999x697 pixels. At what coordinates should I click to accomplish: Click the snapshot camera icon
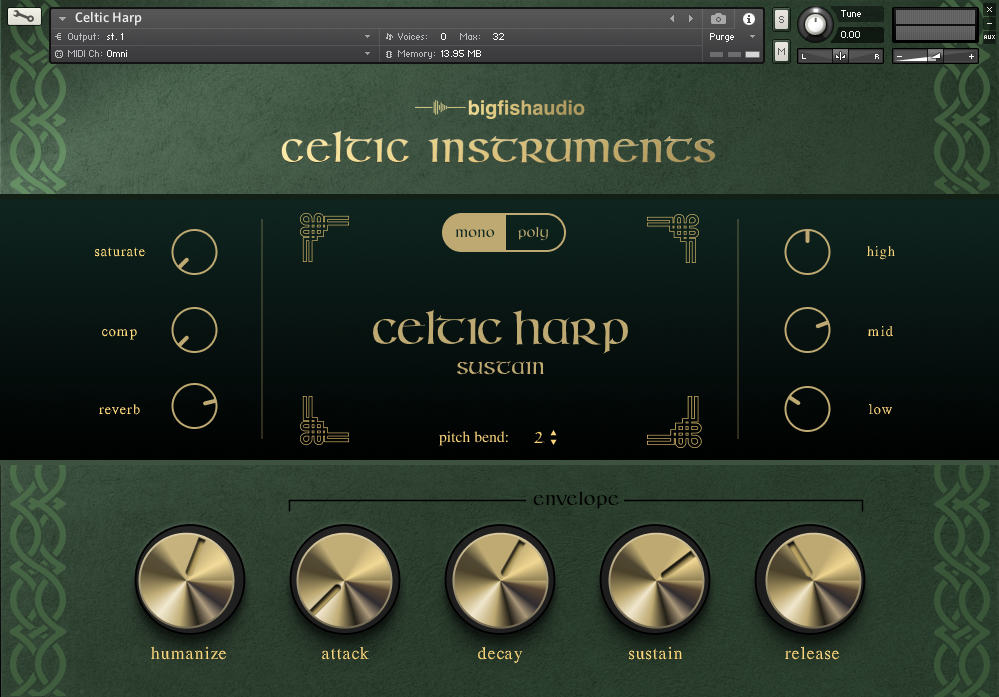point(718,19)
